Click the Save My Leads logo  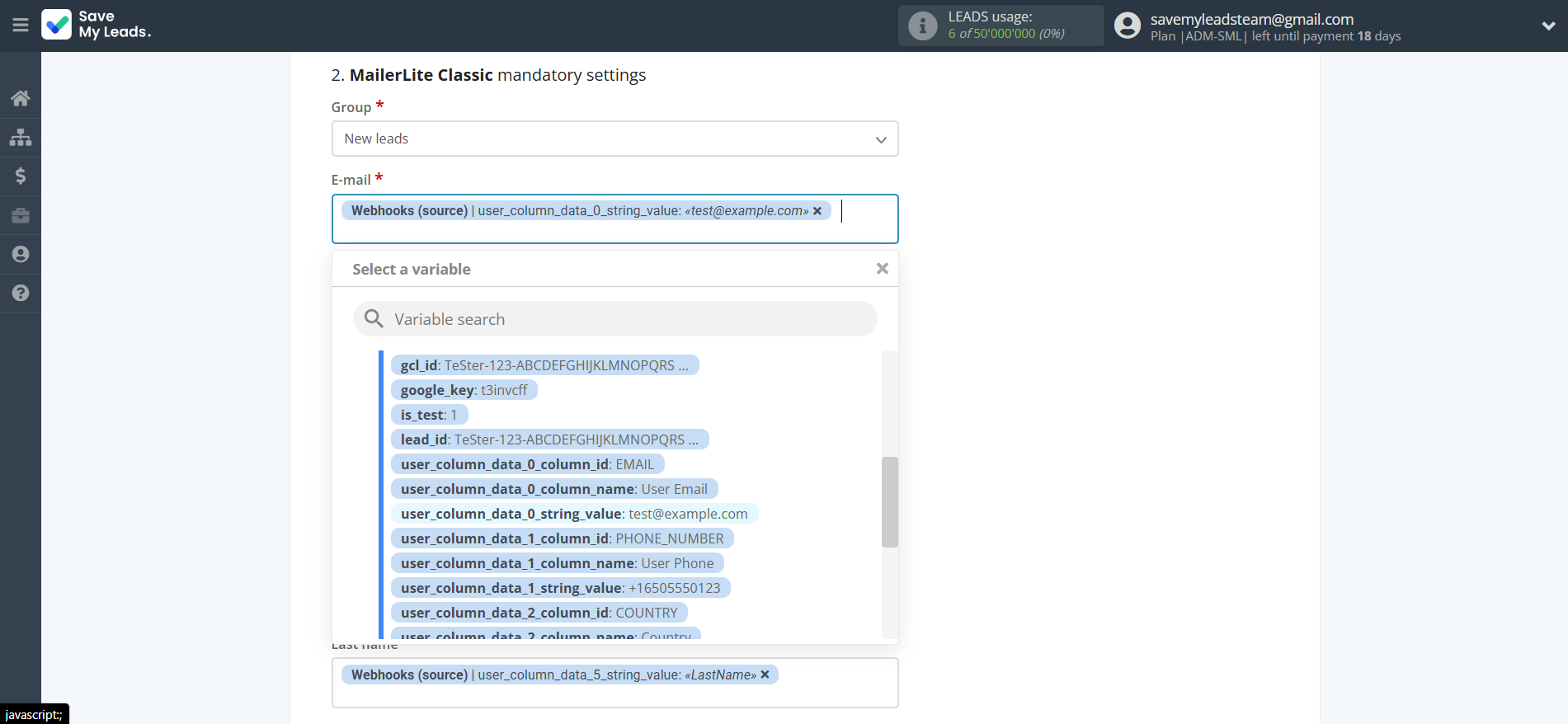coord(97,25)
